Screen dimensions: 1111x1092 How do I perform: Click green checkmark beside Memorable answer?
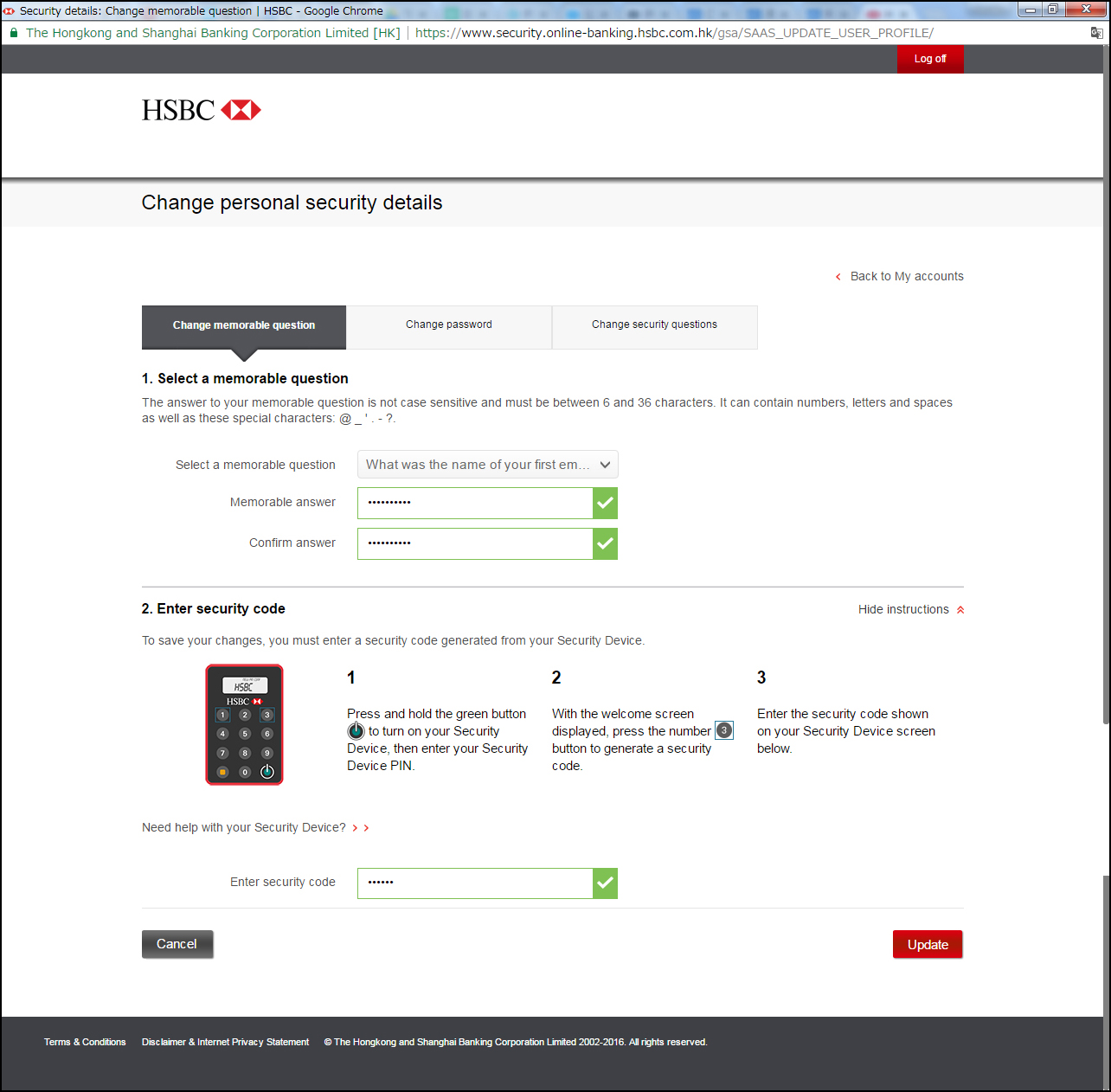tap(605, 503)
